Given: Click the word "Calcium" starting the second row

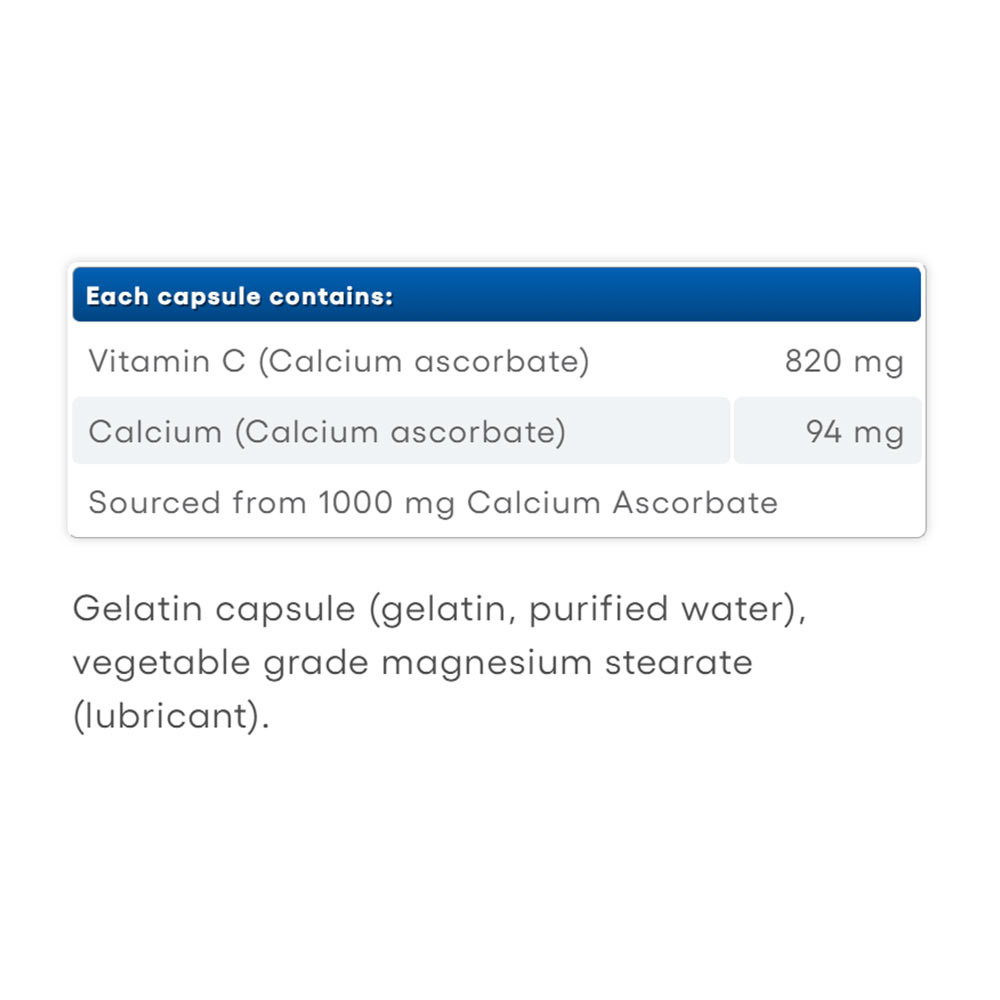Looking at the screenshot, I should [x=155, y=432].
